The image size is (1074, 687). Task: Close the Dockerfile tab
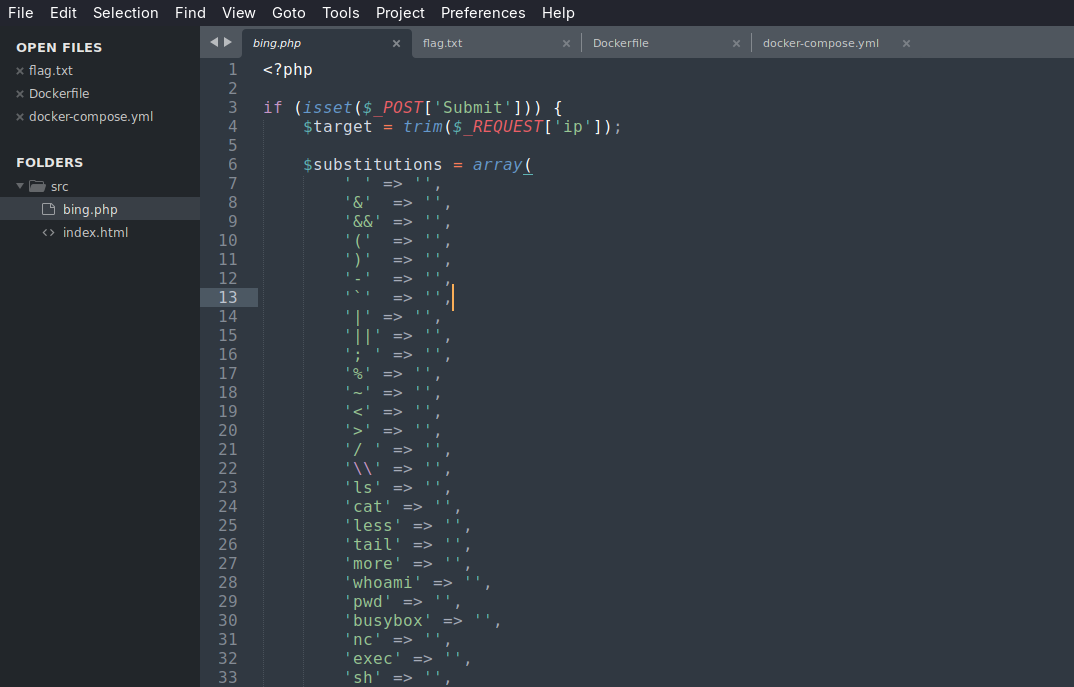click(x=736, y=43)
